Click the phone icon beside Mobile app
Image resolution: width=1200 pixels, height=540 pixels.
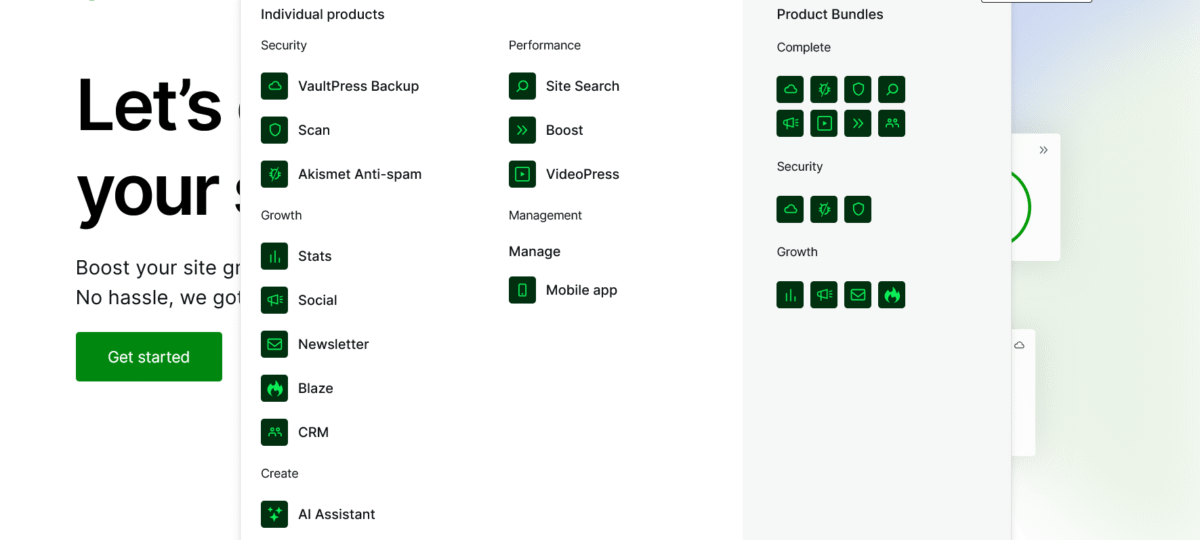pyautogui.click(x=522, y=290)
